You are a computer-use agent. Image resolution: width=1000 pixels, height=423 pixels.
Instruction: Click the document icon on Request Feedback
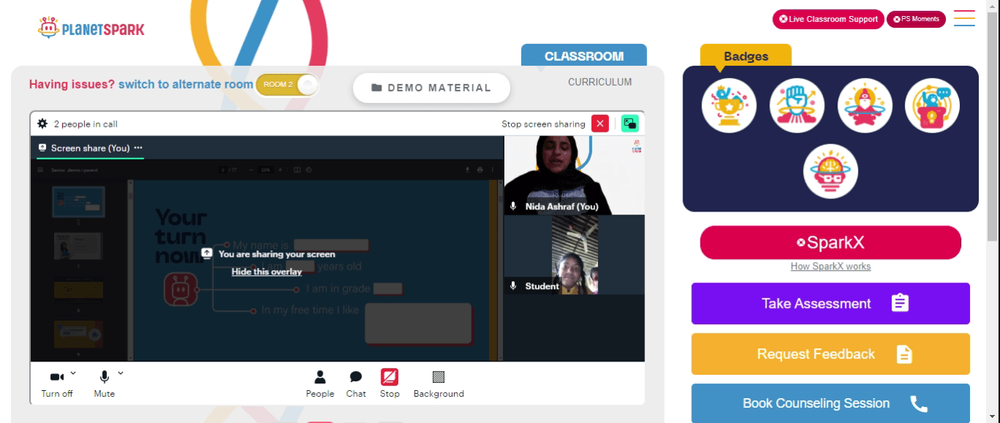pyautogui.click(x=904, y=354)
